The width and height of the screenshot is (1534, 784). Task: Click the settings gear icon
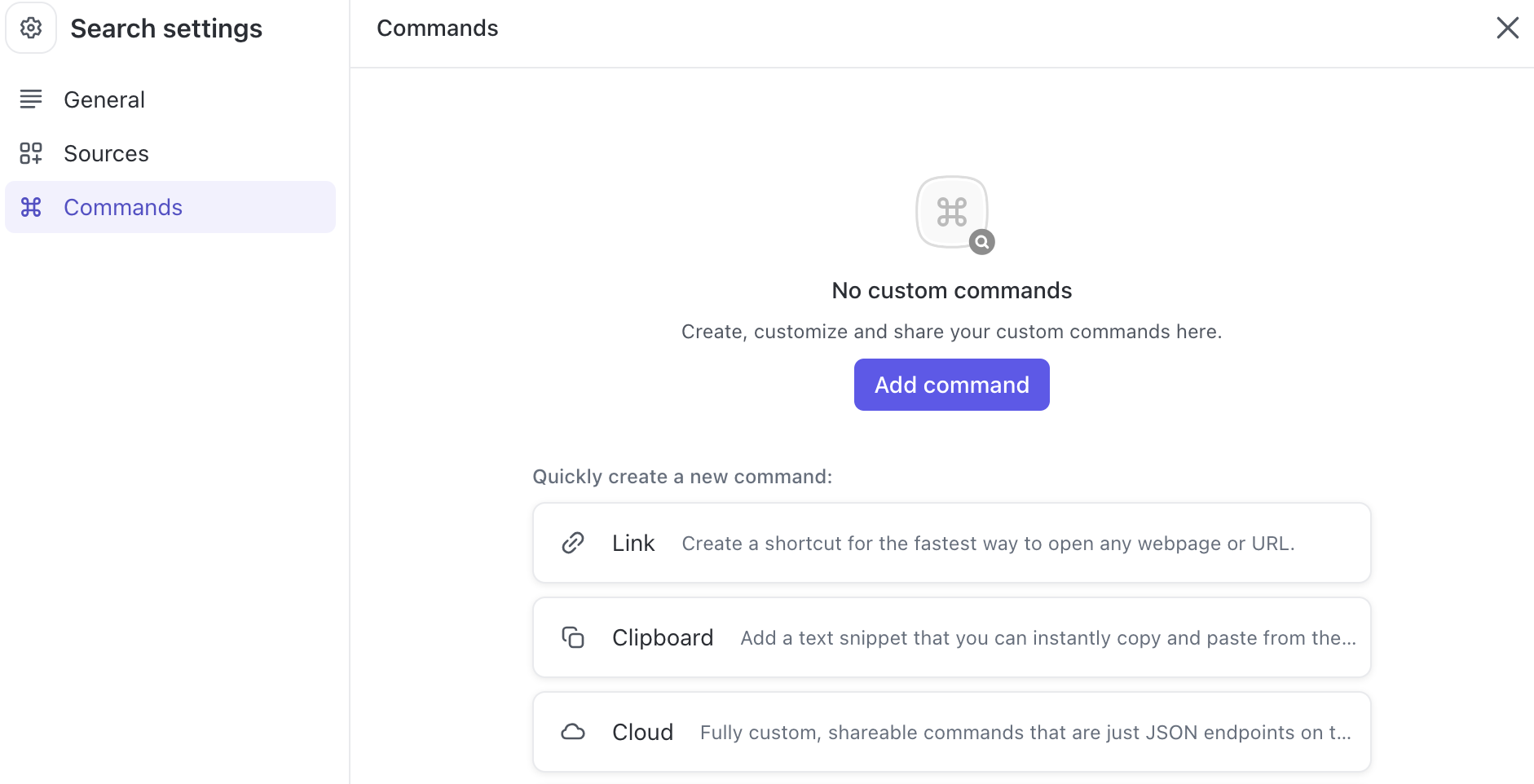31,28
